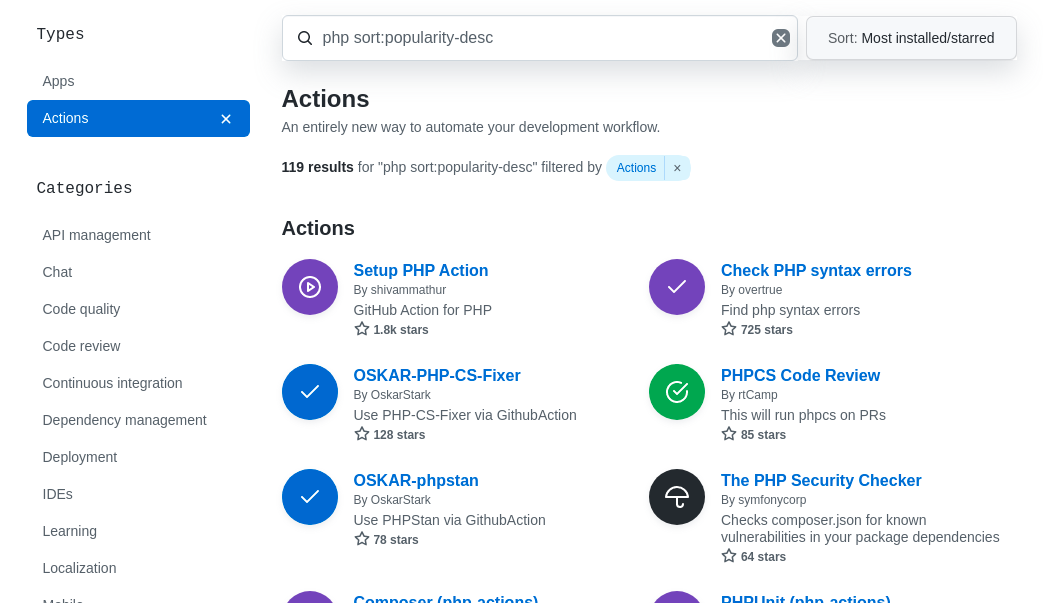Screen dimensions: 1043x603
Task: Filter by the Actions chip label
Action: [636, 168]
